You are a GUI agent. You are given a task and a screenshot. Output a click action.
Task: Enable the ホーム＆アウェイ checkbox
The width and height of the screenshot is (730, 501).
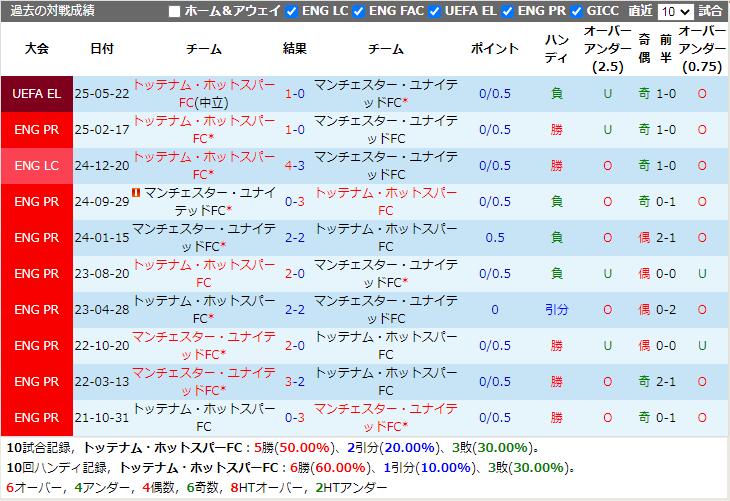(175, 12)
